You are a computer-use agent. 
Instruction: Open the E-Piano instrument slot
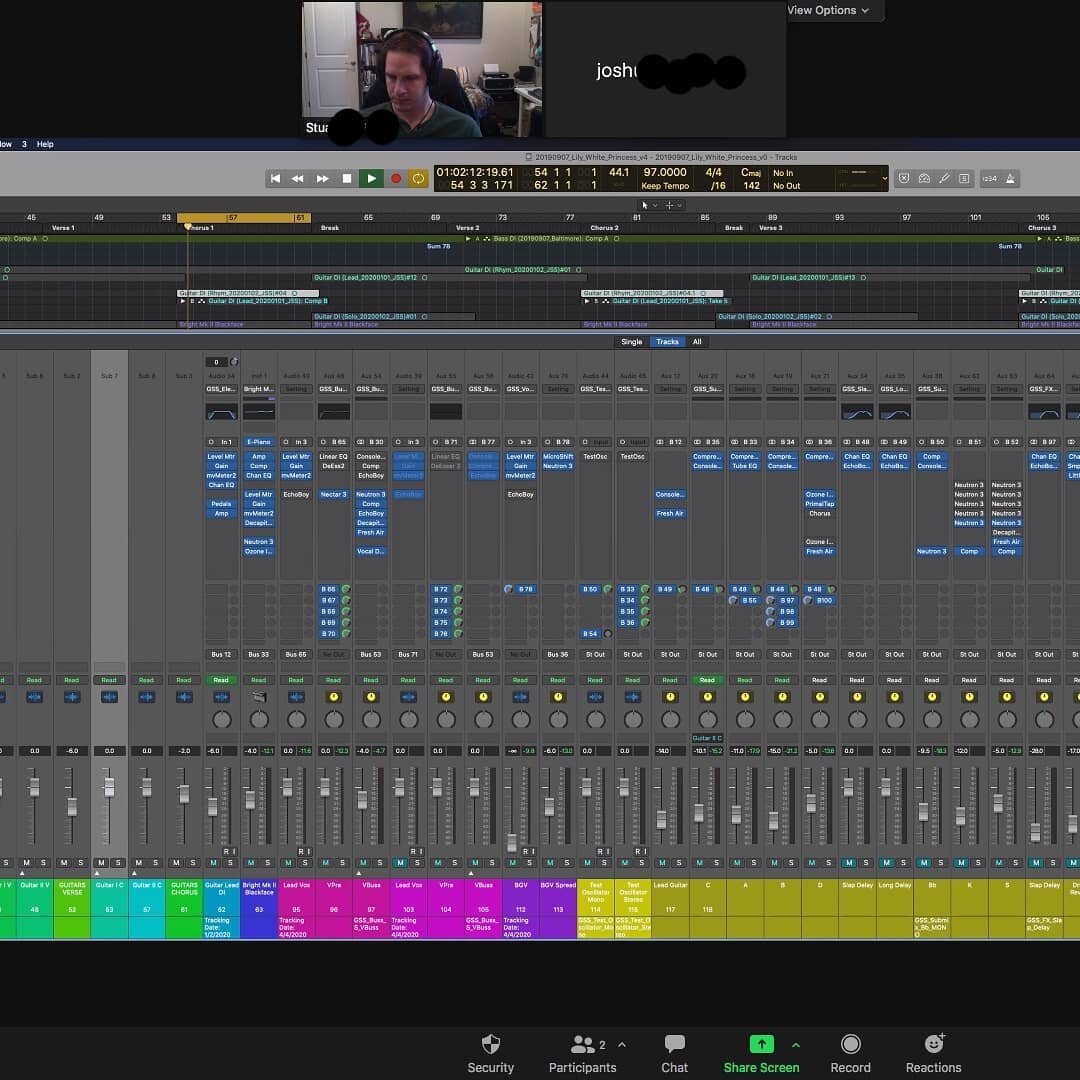[x=259, y=442]
